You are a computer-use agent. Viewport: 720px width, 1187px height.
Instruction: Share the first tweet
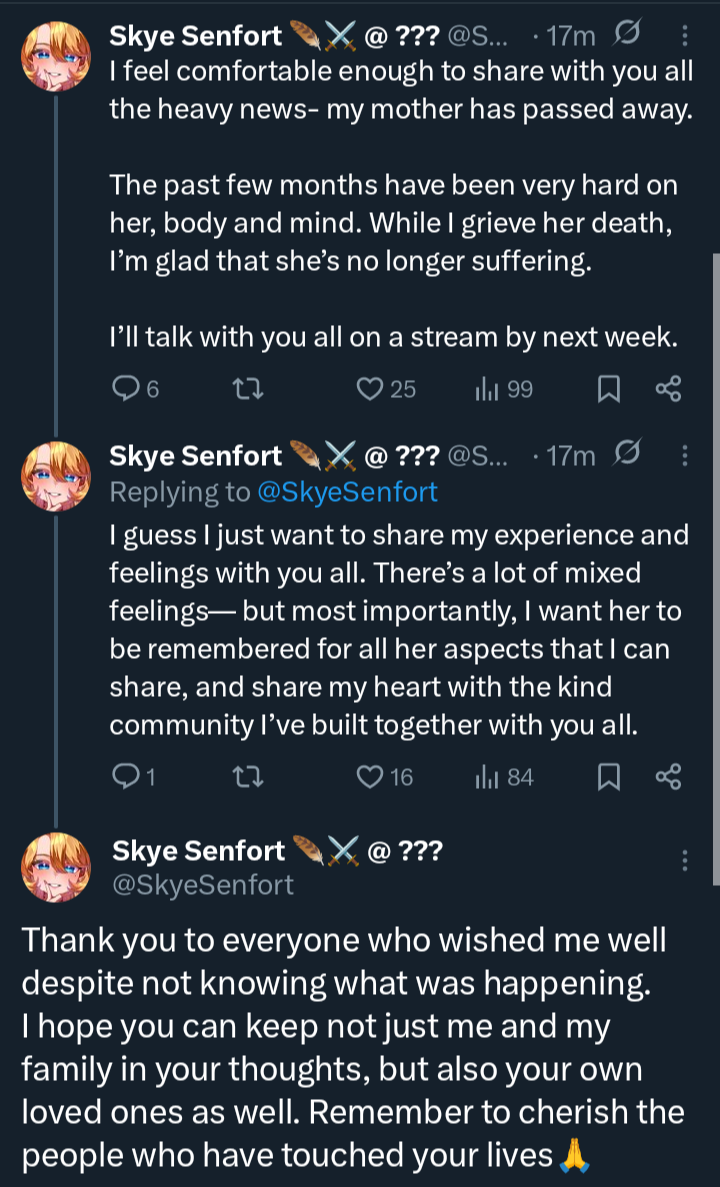coord(668,389)
